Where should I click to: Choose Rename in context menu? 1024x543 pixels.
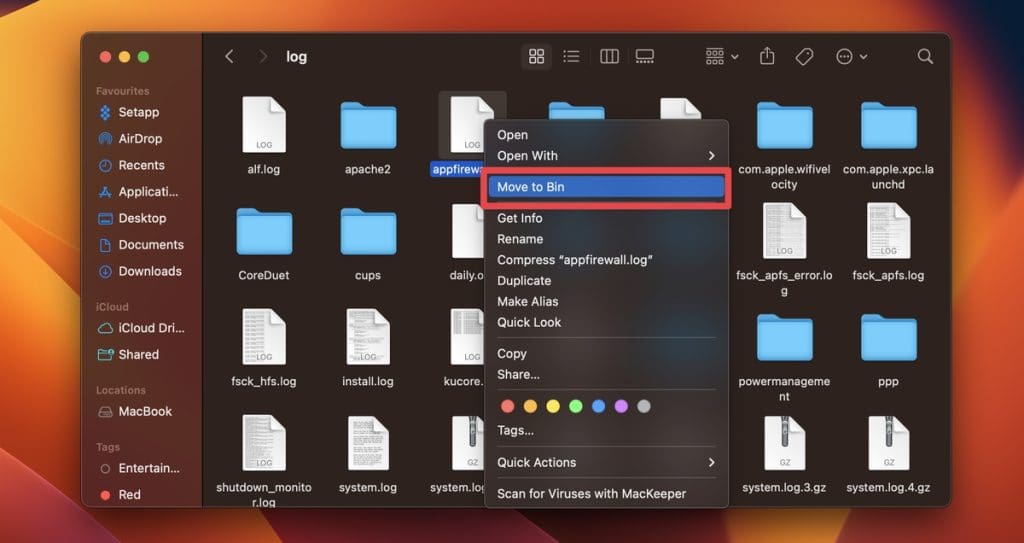(x=606, y=239)
